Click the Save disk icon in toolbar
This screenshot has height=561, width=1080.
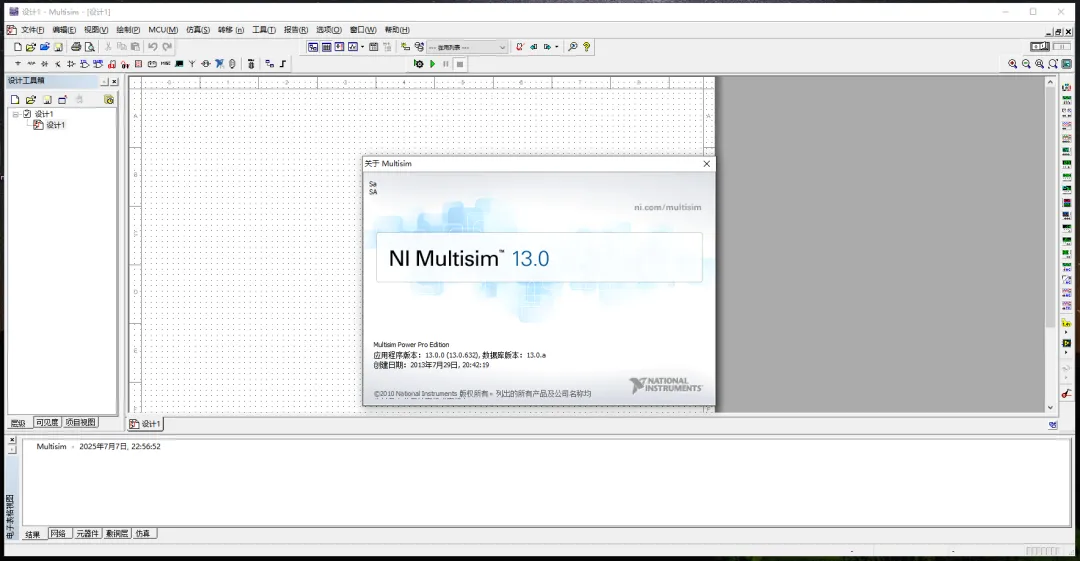pos(59,47)
